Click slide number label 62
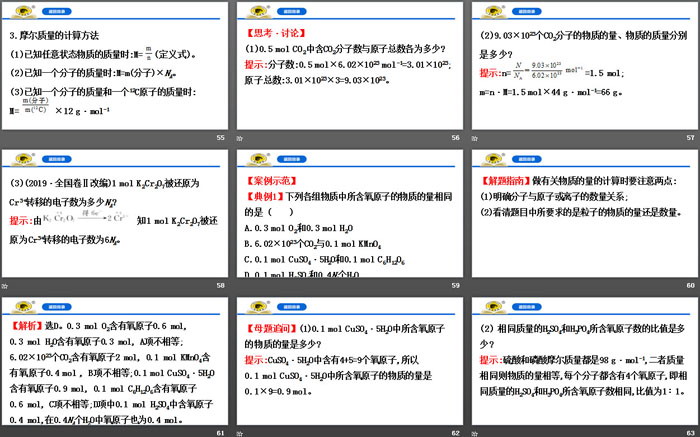The width and height of the screenshot is (700, 437). pos(455,433)
